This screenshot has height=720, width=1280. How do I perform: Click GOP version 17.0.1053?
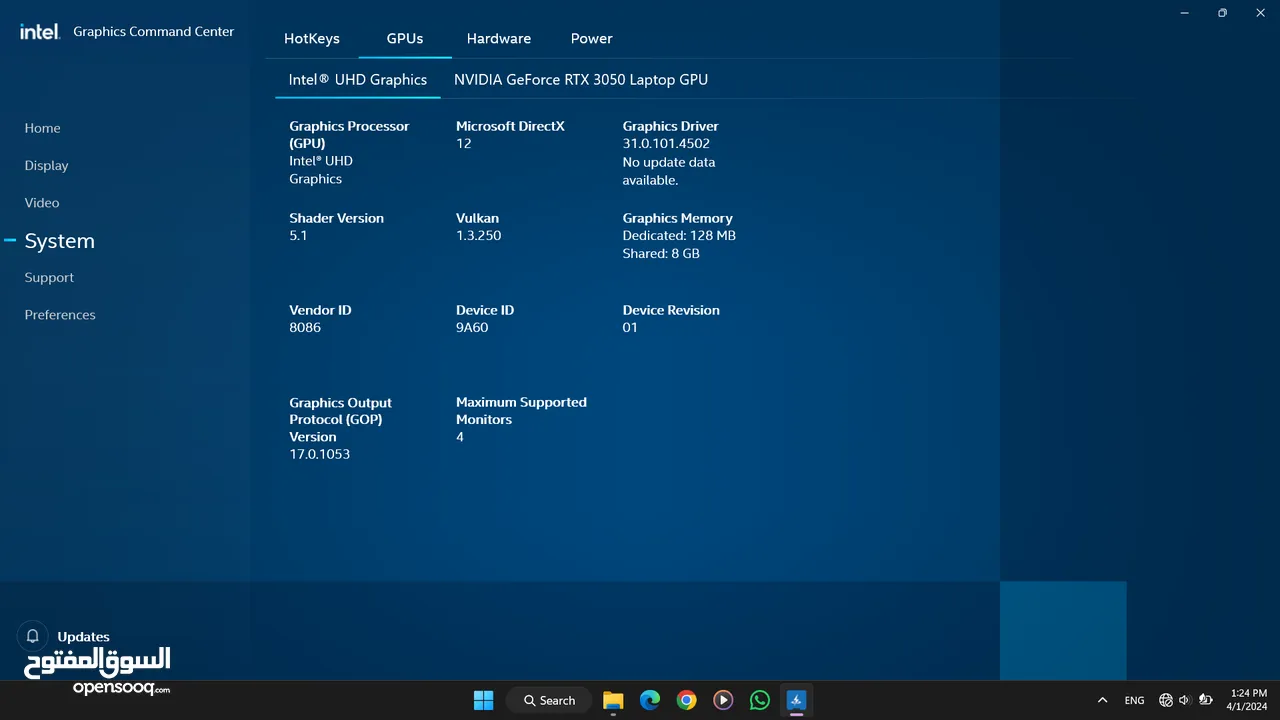point(319,454)
